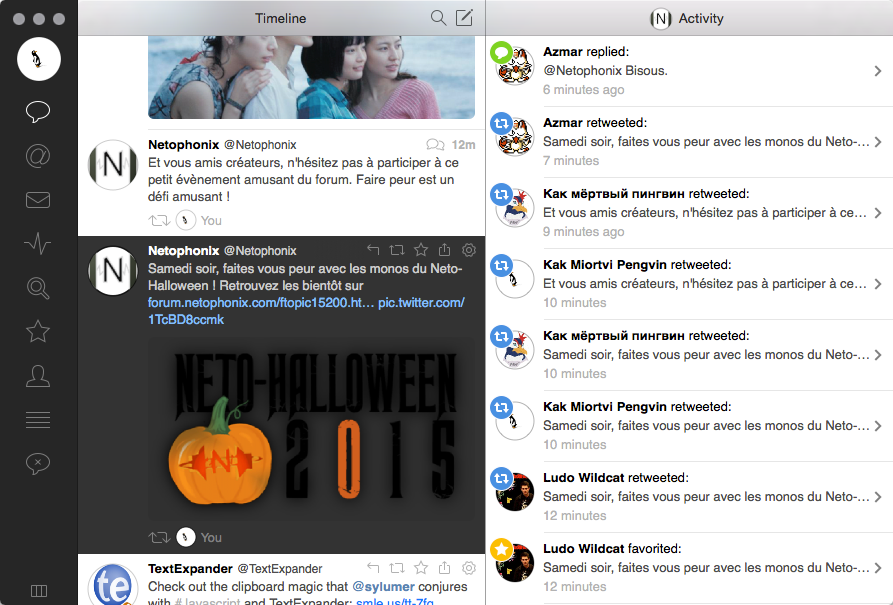Favorite the Neto-Halloween tweet with star
893x605 pixels.
(421, 250)
